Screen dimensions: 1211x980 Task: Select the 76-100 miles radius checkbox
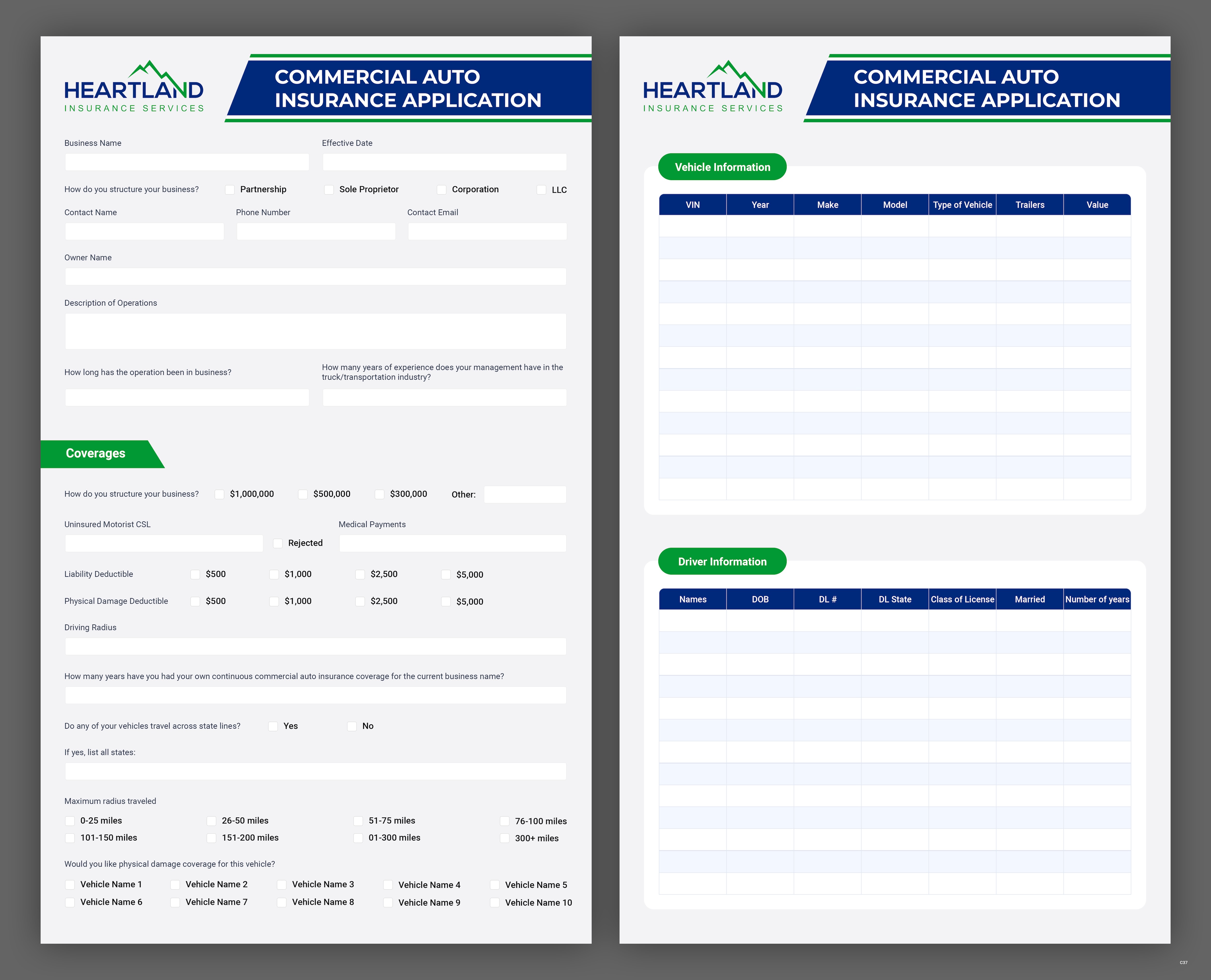point(505,821)
